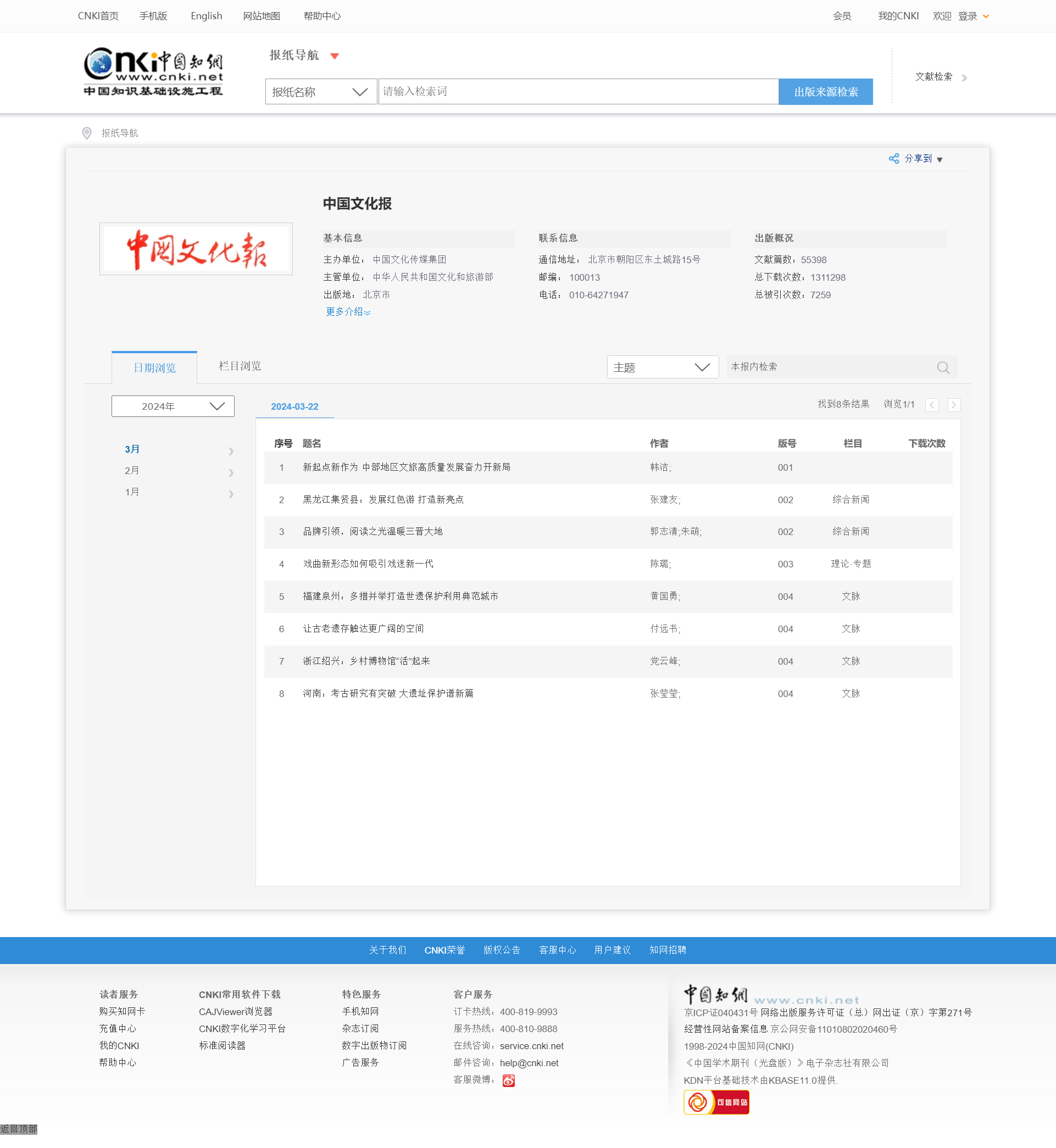
Task: Open the 2024年 year selector
Action: pyautogui.click(x=173, y=406)
